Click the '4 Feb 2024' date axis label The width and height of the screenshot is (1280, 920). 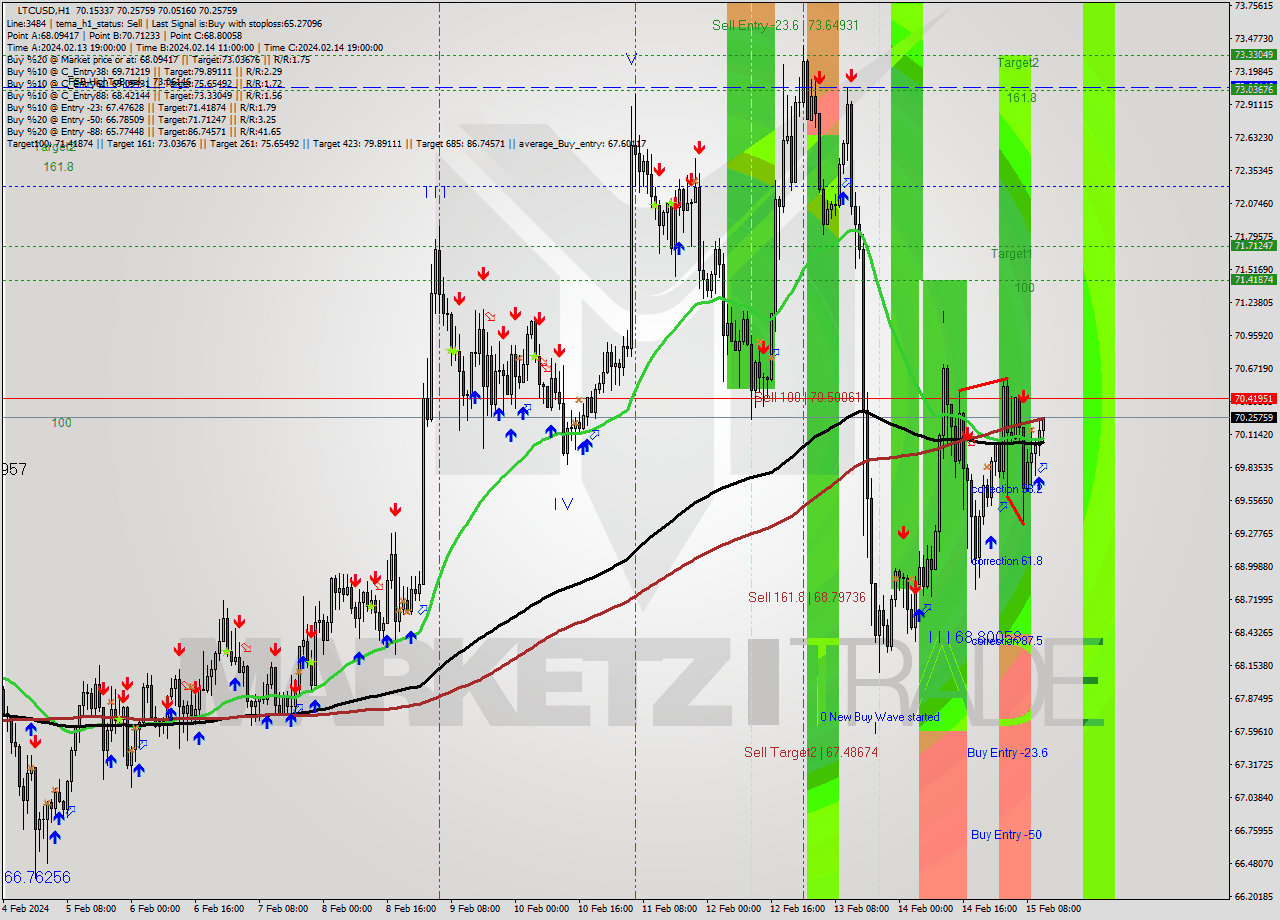pyautogui.click(x=26, y=910)
